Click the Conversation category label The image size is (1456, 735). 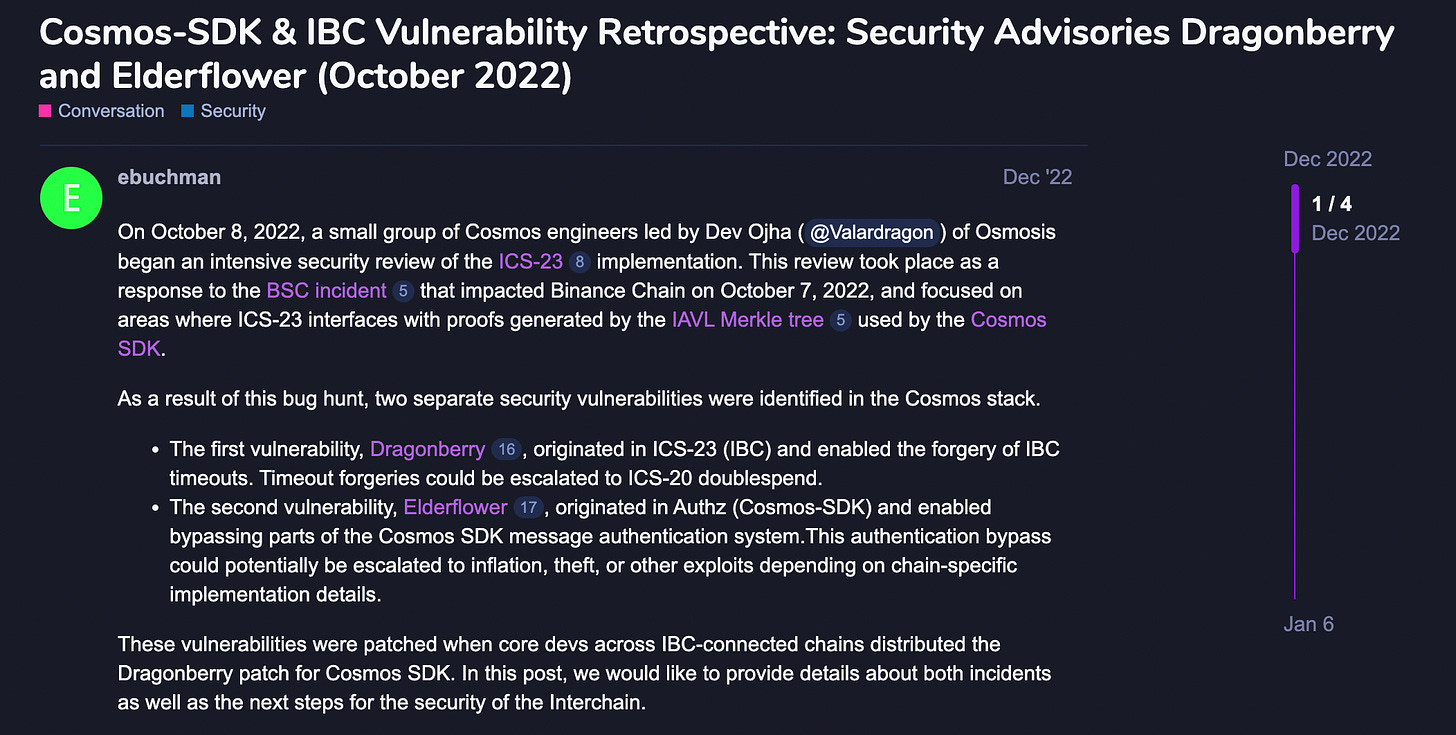click(x=110, y=111)
